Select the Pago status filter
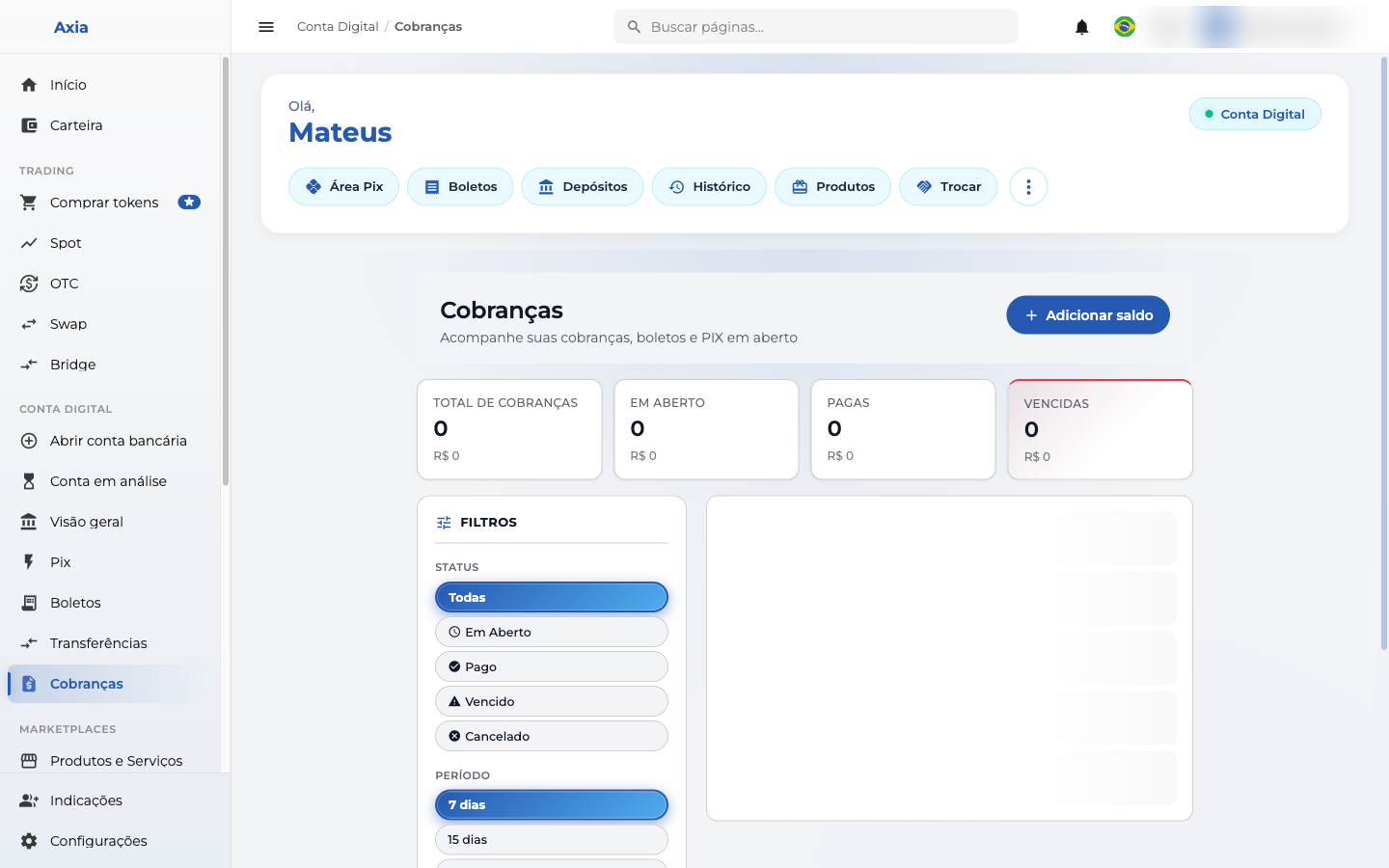Screen dimensions: 1389x868 click(x=552, y=666)
